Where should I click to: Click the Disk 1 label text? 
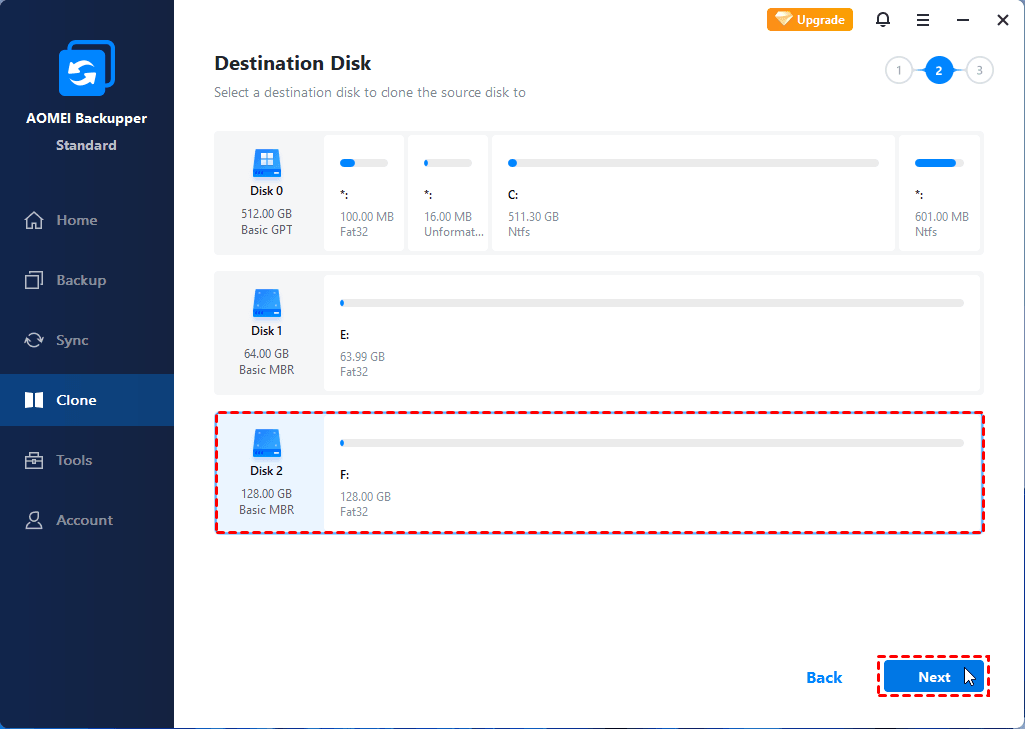(267, 331)
